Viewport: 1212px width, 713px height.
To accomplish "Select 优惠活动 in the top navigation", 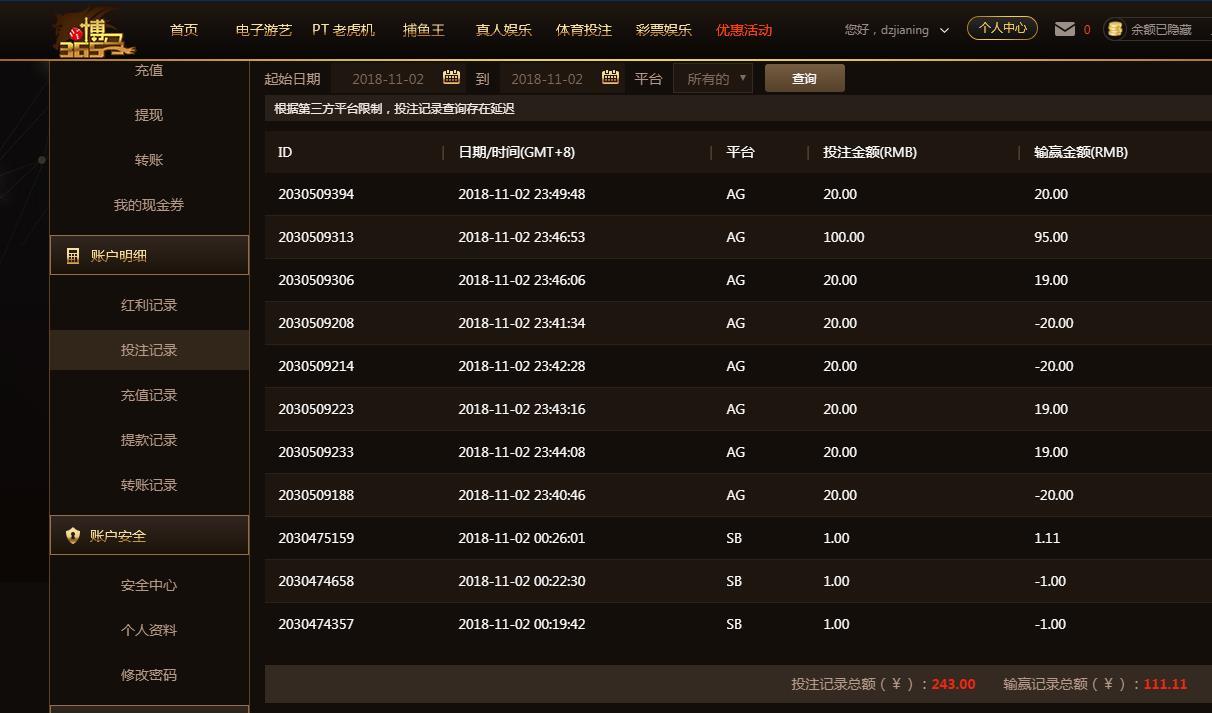I will pyautogui.click(x=744, y=30).
